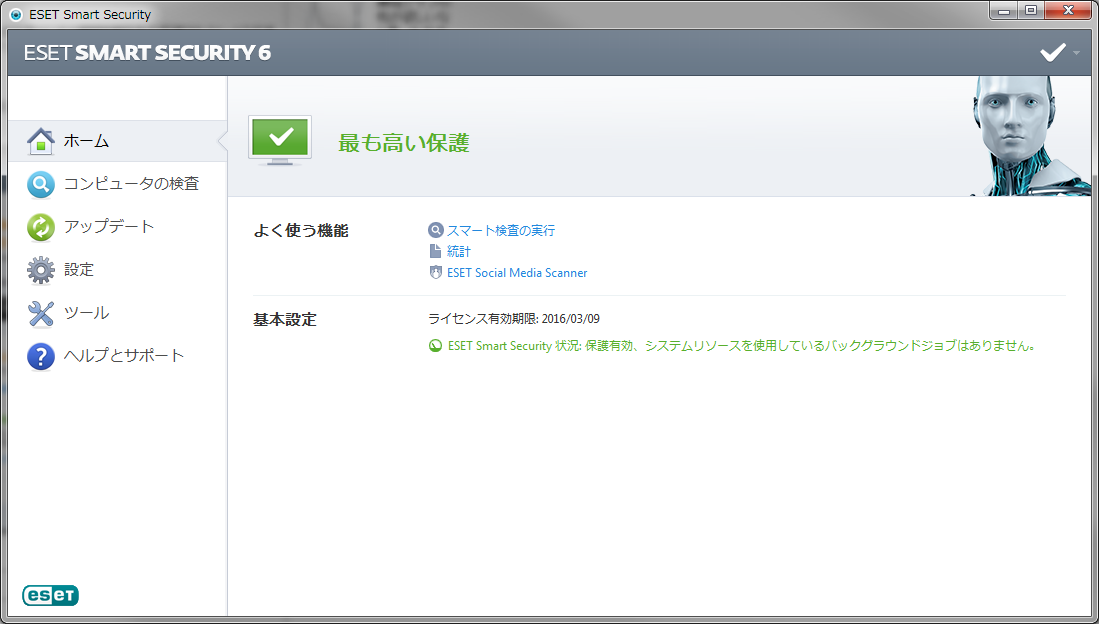Click the blue question mark help icon
1099x624 pixels.
pos(41,356)
